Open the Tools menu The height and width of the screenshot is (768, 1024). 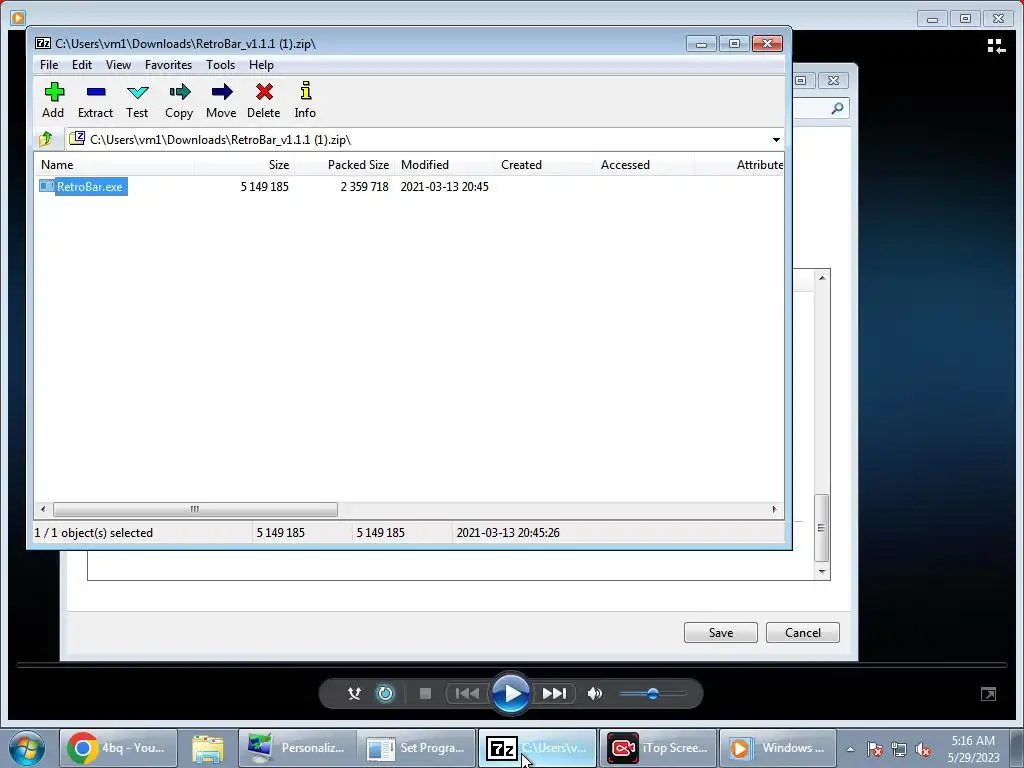221,65
